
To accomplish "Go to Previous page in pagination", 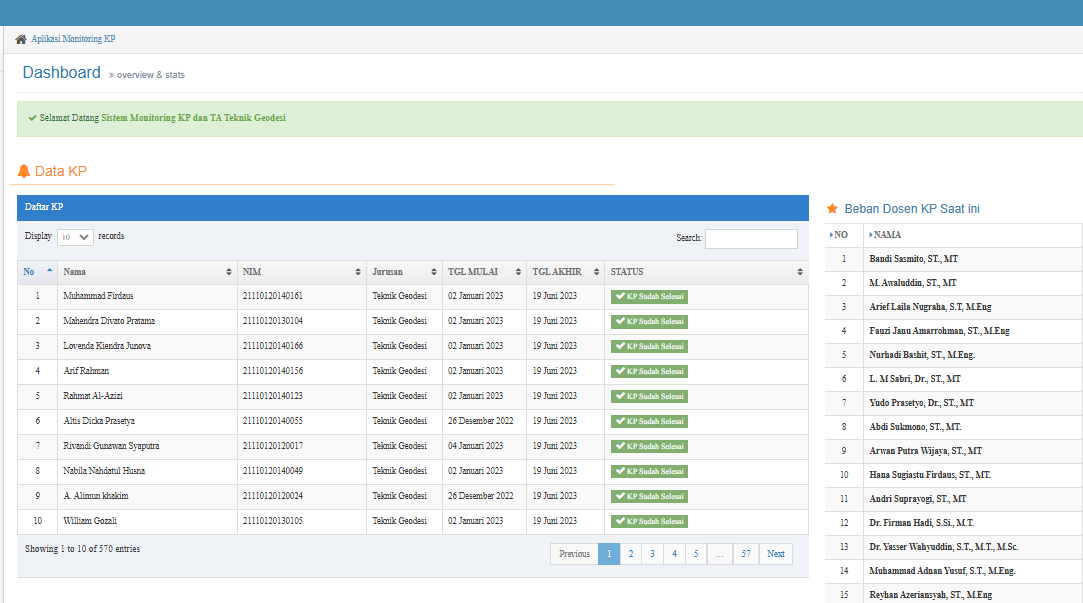I will (x=574, y=554).
